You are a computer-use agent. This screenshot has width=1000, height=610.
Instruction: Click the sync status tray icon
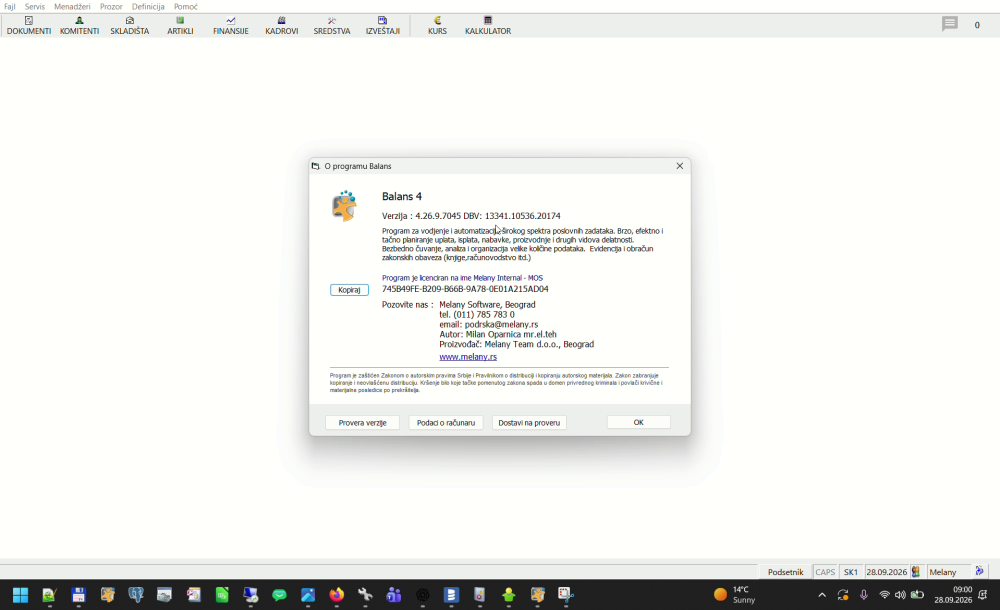click(842, 595)
